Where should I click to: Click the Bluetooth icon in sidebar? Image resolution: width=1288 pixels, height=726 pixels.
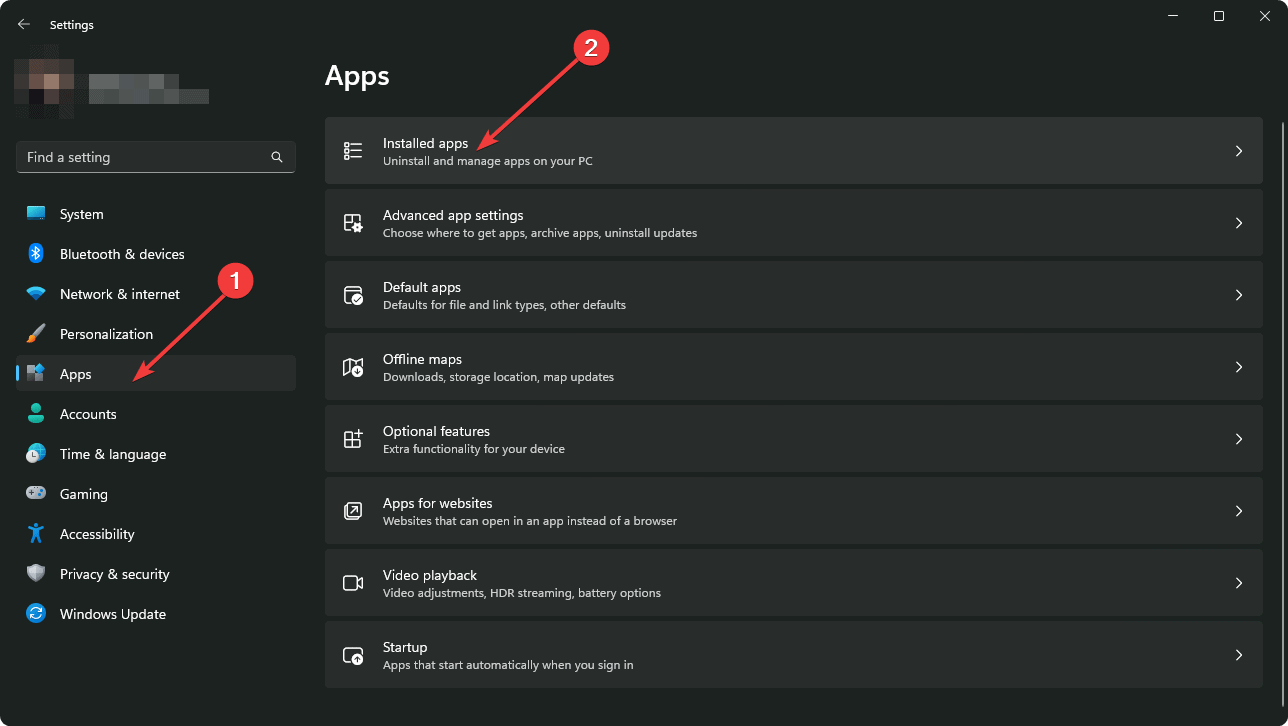tap(36, 254)
